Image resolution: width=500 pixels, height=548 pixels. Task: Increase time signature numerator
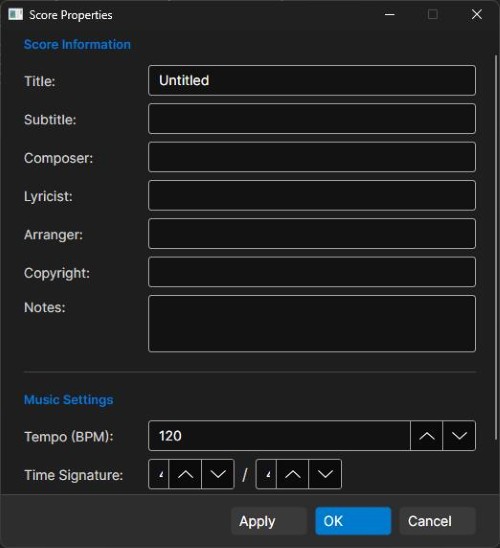tap(185, 474)
